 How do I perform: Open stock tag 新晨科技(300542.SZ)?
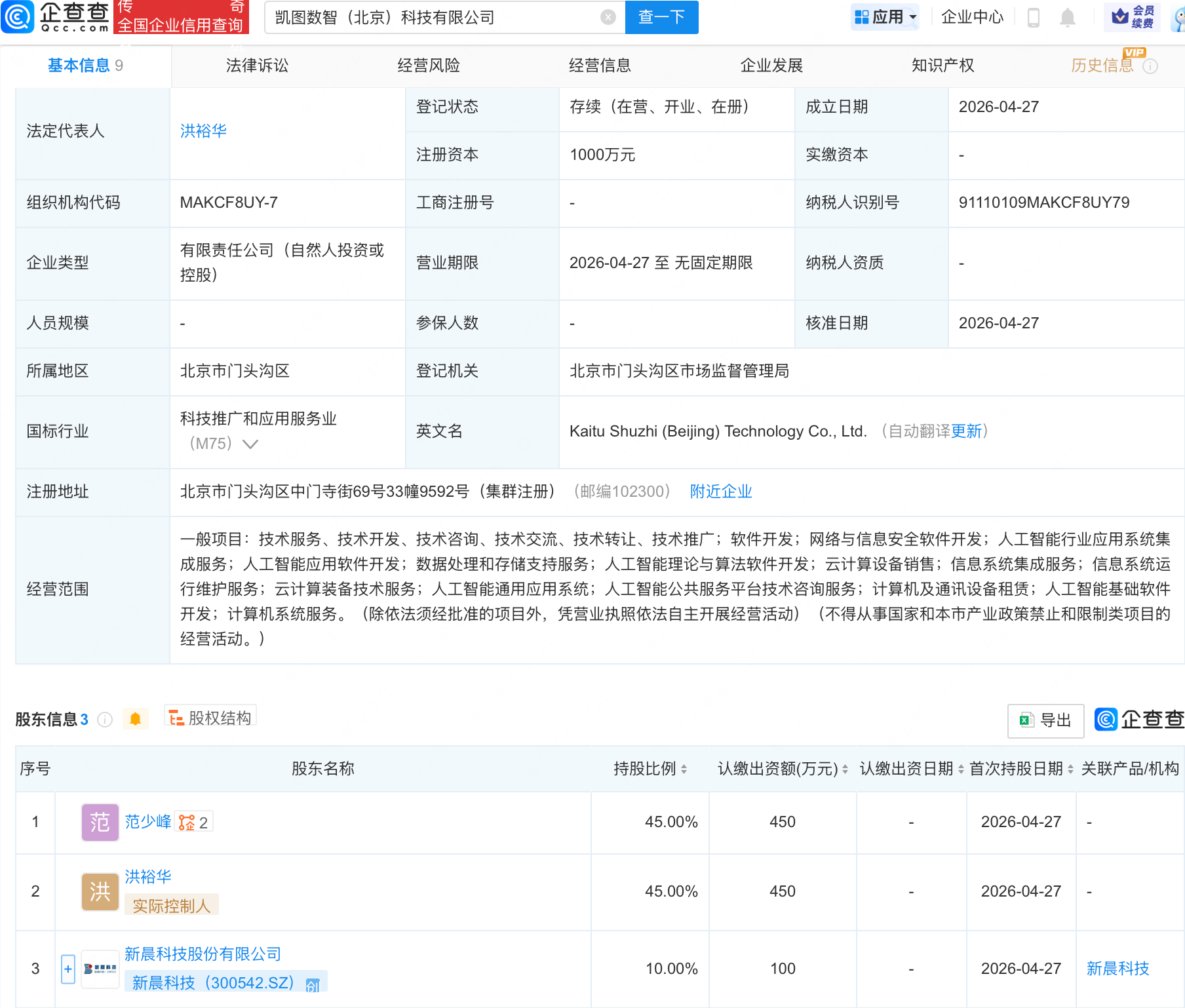coord(225,982)
